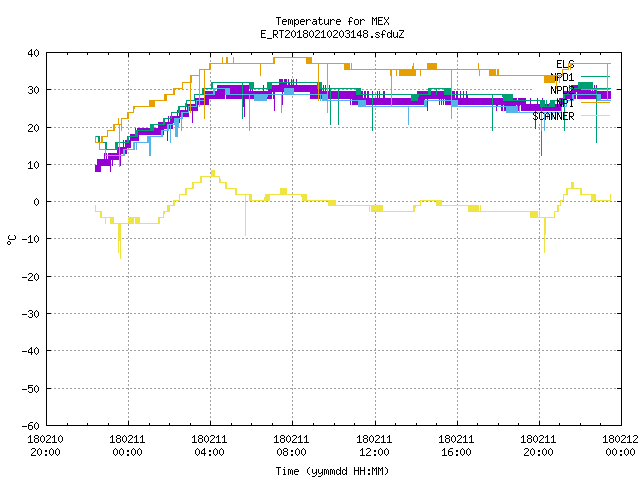Click the green NPD1 legend line sample
This screenshot has height=480, width=640.
coord(595,76)
